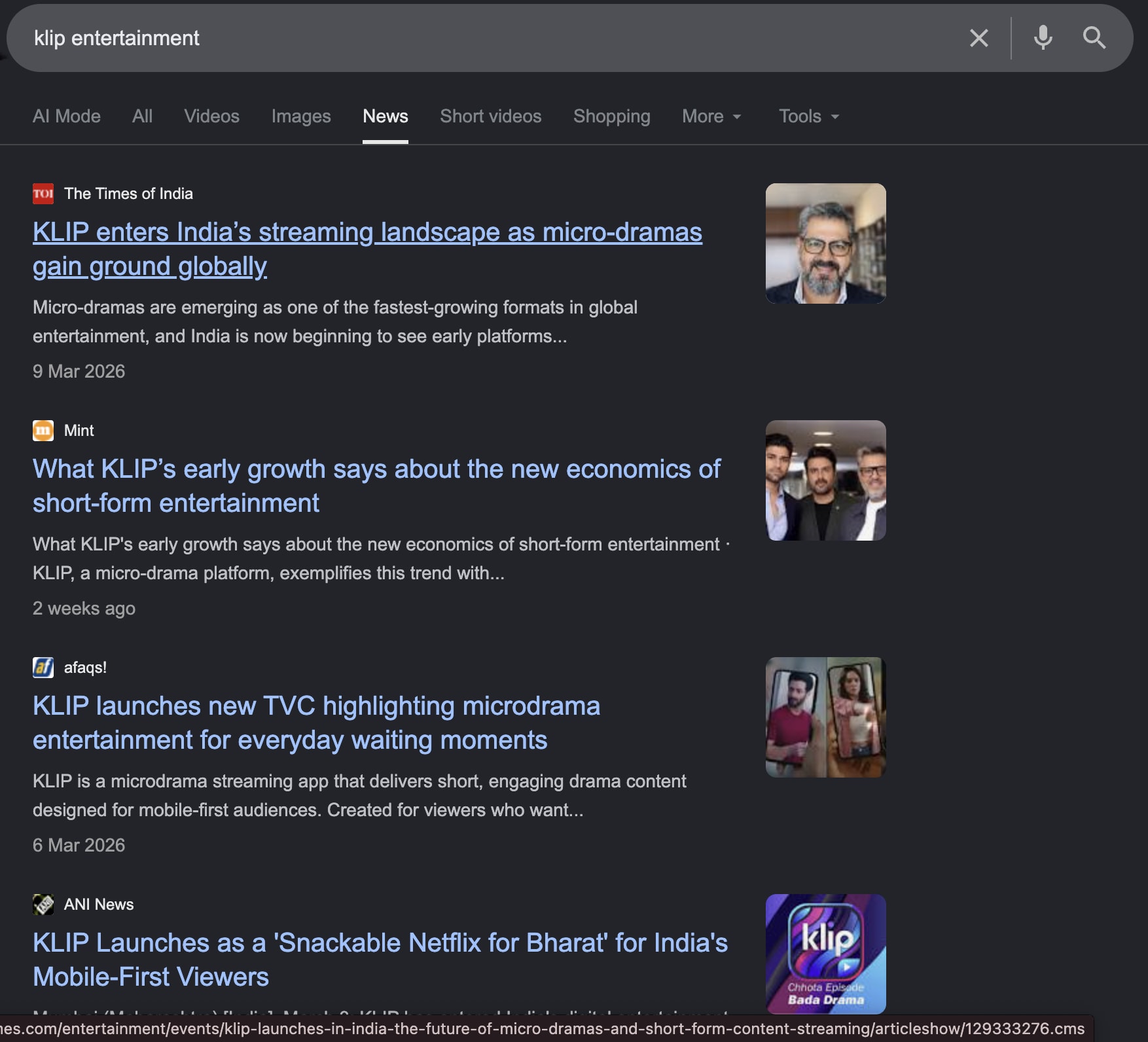Open KLIP launches new TVC article
This screenshot has height=1042, width=1148.
(316, 723)
